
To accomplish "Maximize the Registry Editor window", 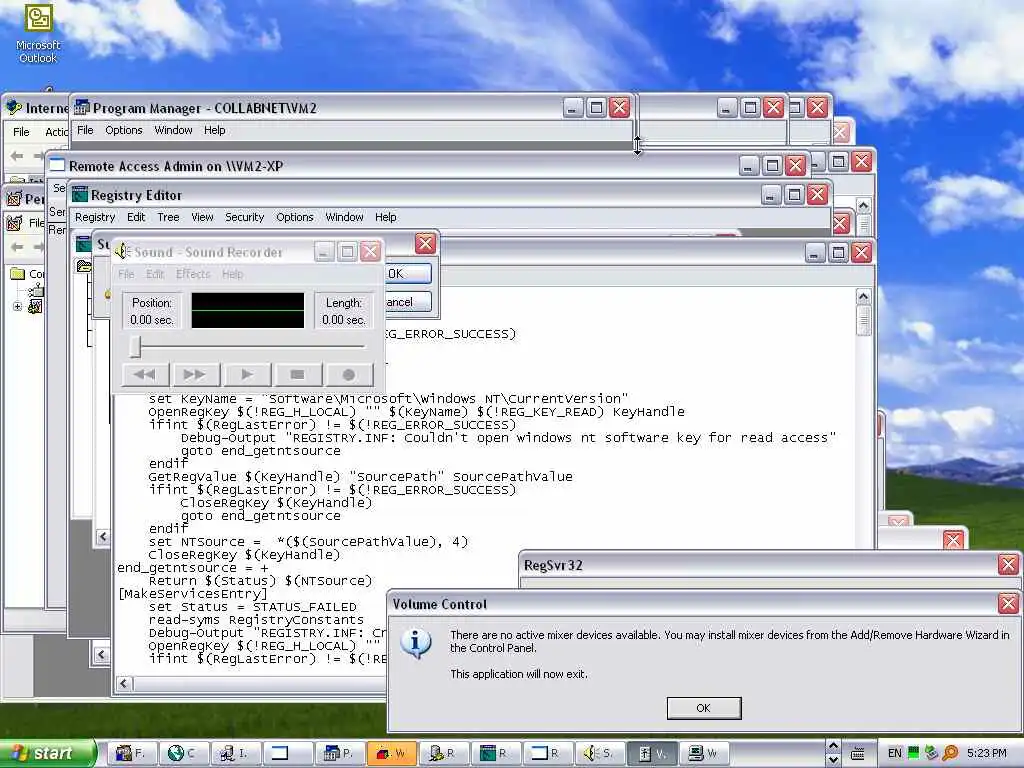I will click(793, 194).
